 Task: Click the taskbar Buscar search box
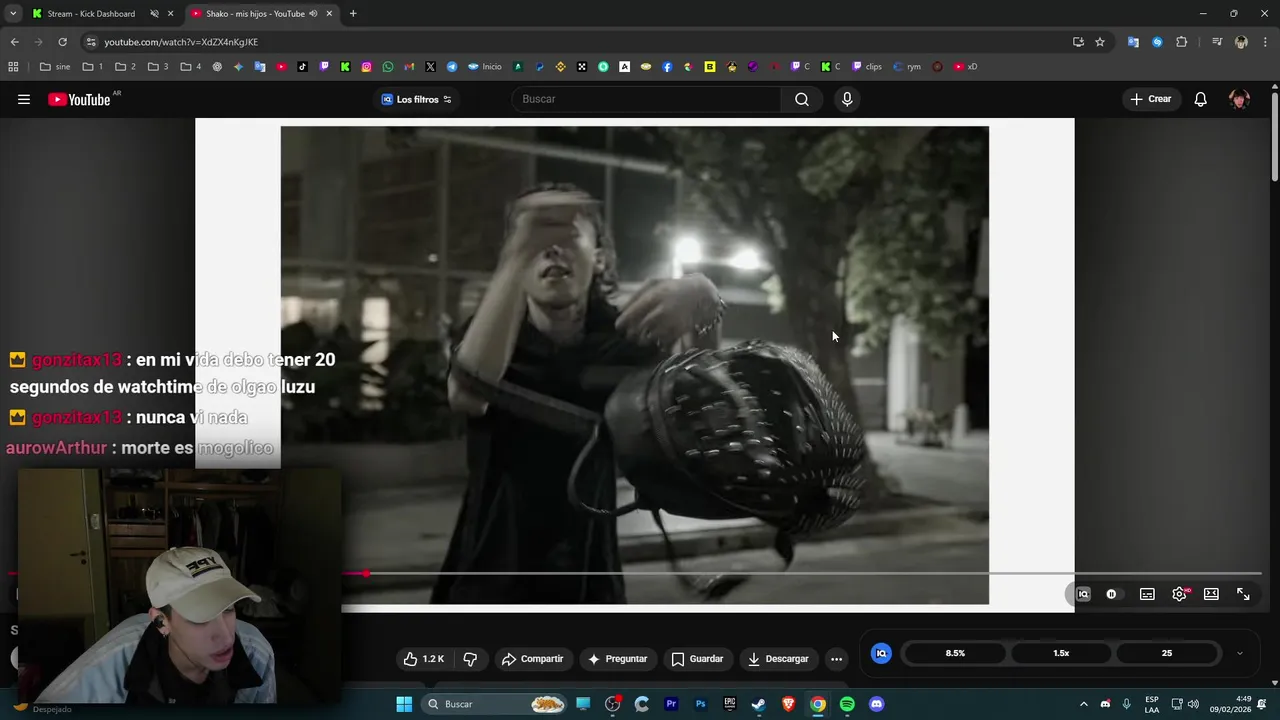coord(496,704)
